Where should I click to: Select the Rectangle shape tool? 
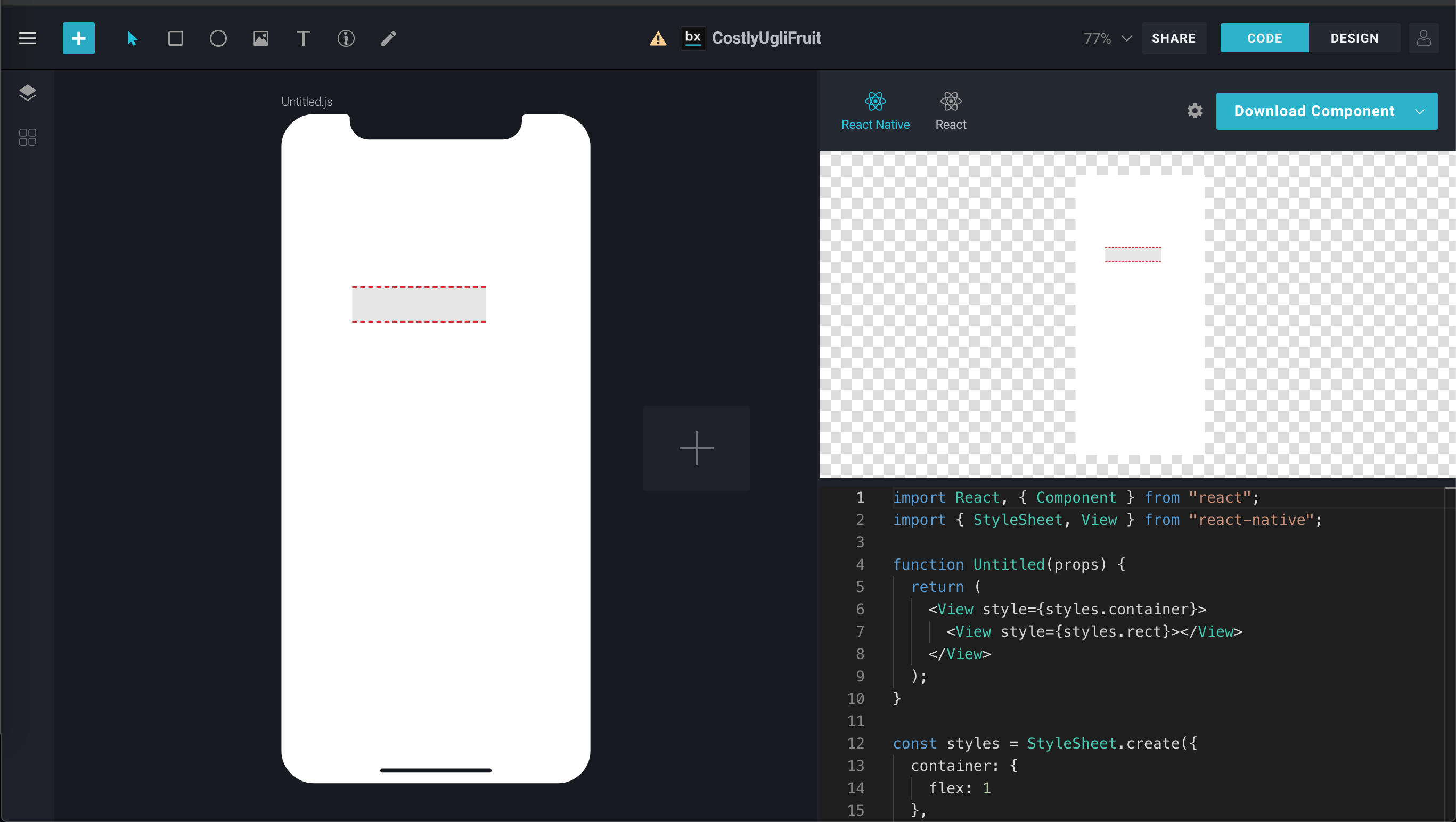[x=176, y=38]
